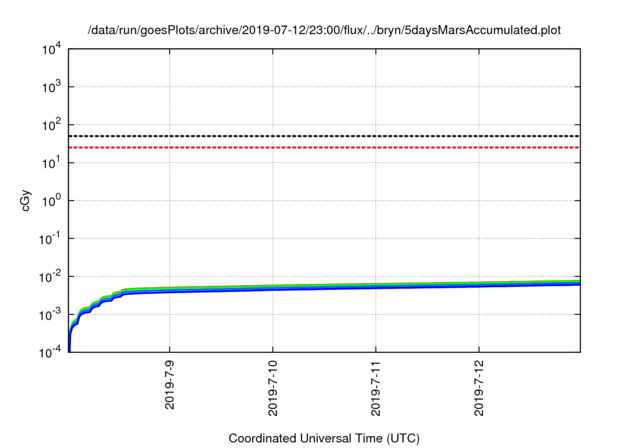The image size is (640, 448).
Task: Click the plot file path title
Action: coord(324,30)
